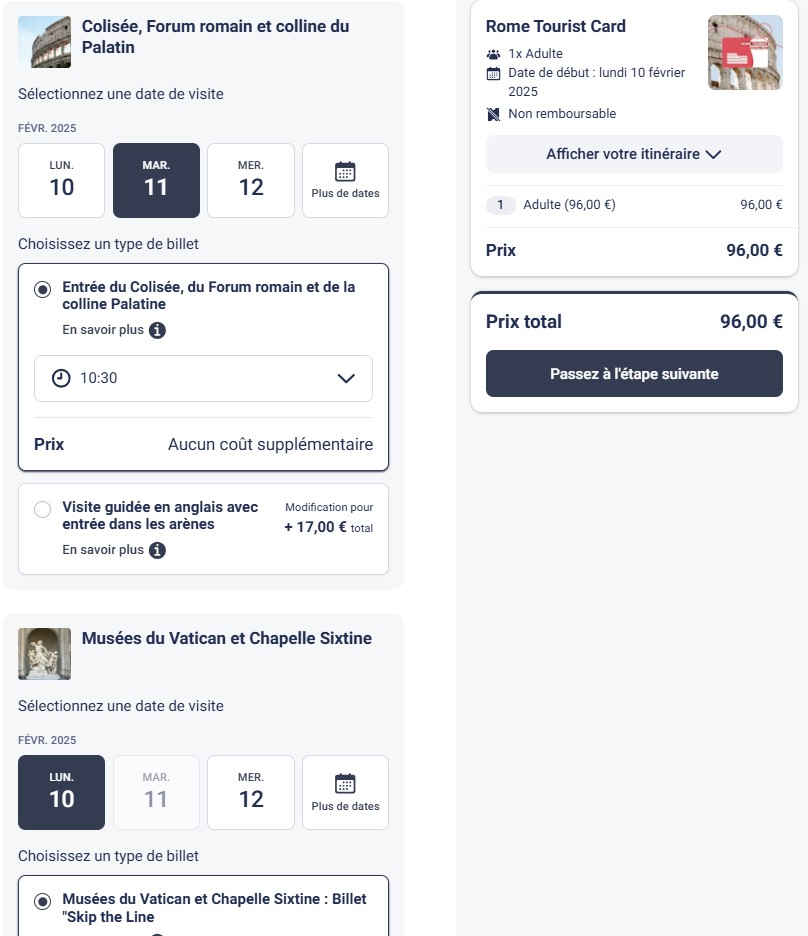Click the adult travelers icon in summary
808x936 pixels.
pos(493,54)
